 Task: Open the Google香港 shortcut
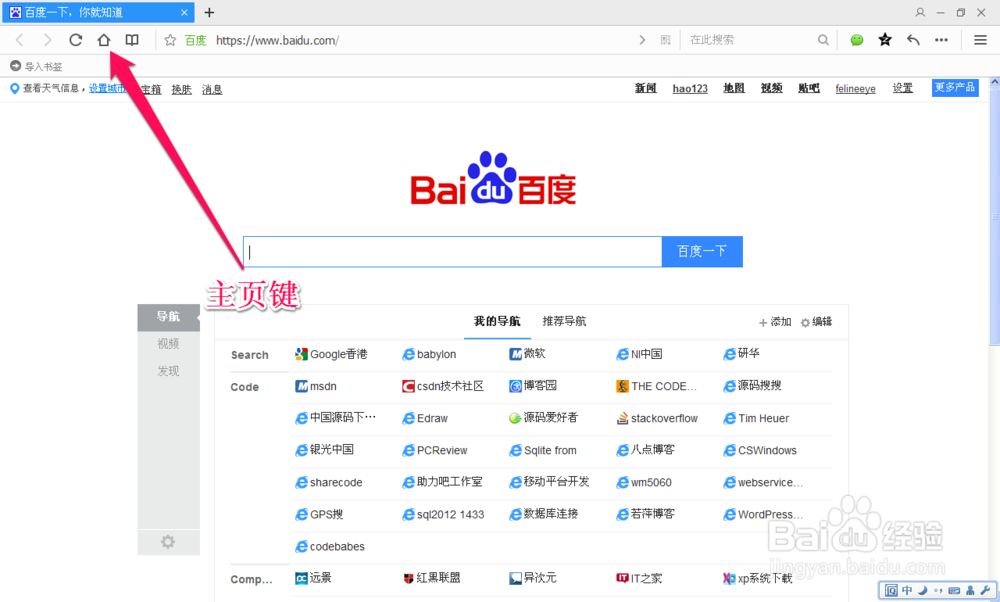(331, 355)
